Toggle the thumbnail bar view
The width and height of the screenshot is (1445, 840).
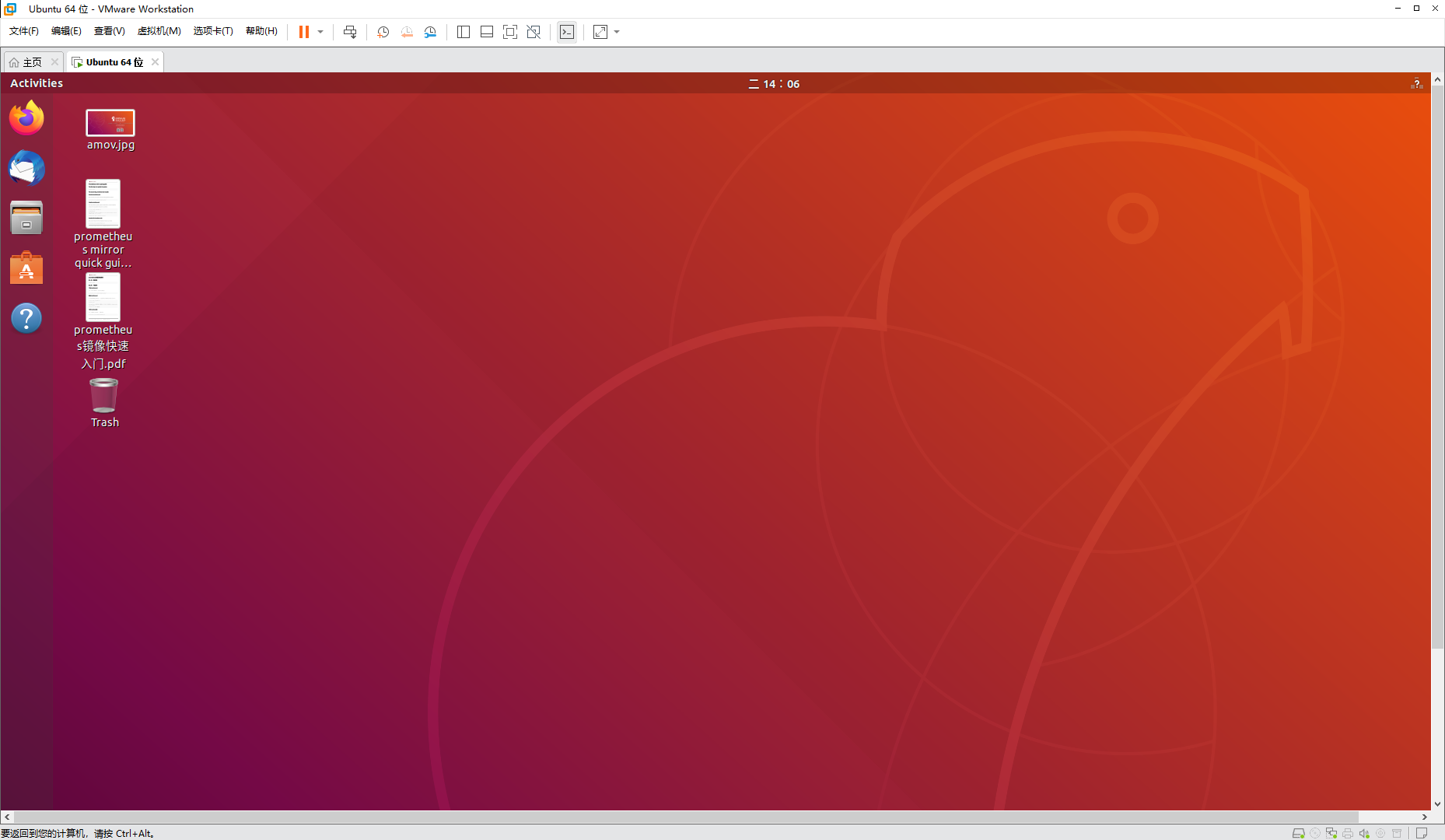[x=487, y=32]
